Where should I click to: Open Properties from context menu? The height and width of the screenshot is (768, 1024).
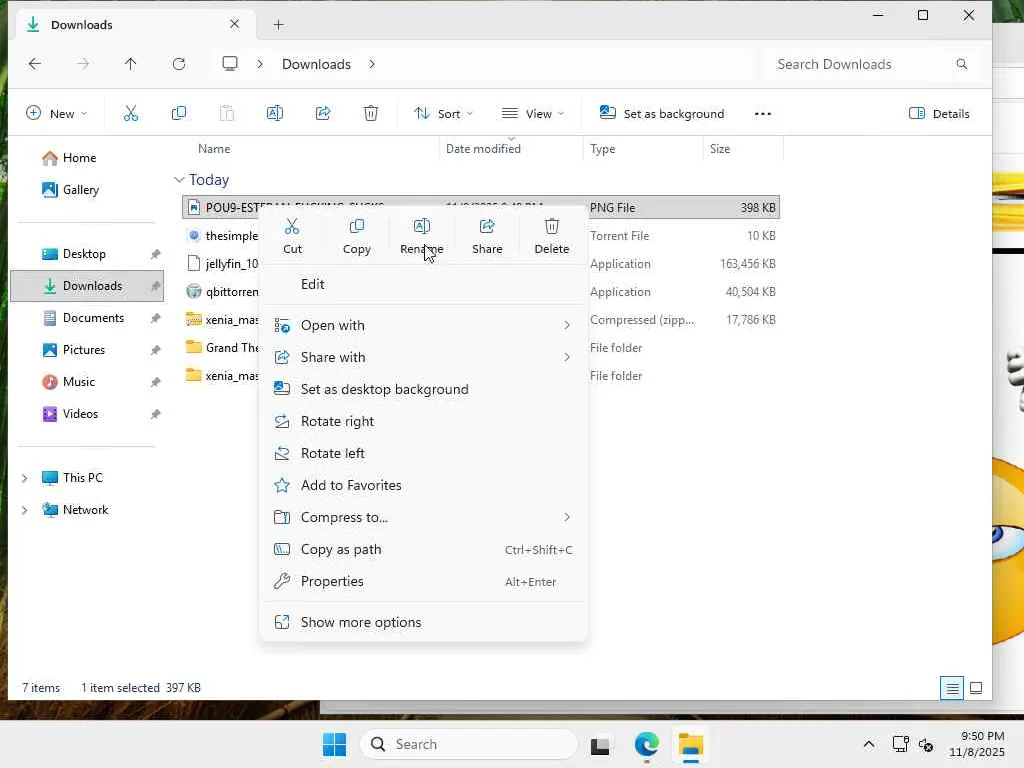pos(423,581)
